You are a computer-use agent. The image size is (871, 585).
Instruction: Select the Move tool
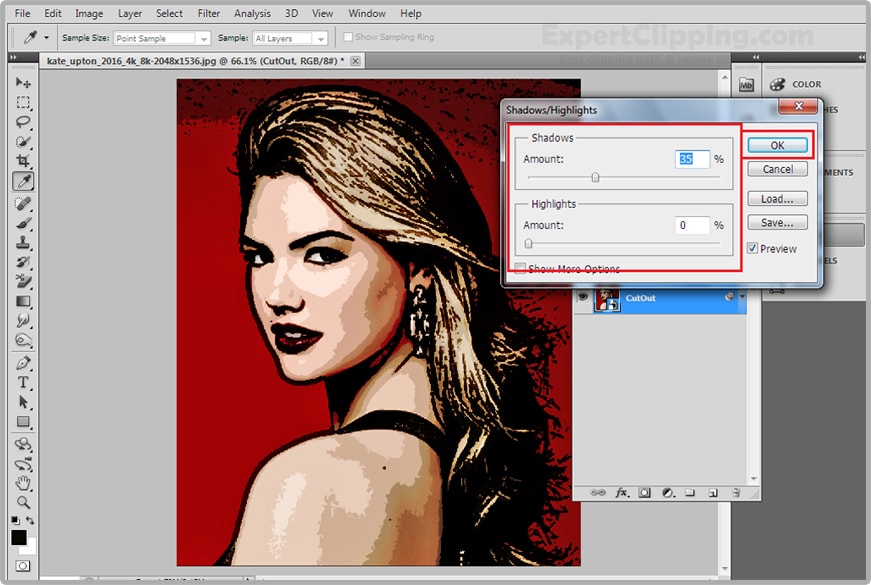(23, 83)
